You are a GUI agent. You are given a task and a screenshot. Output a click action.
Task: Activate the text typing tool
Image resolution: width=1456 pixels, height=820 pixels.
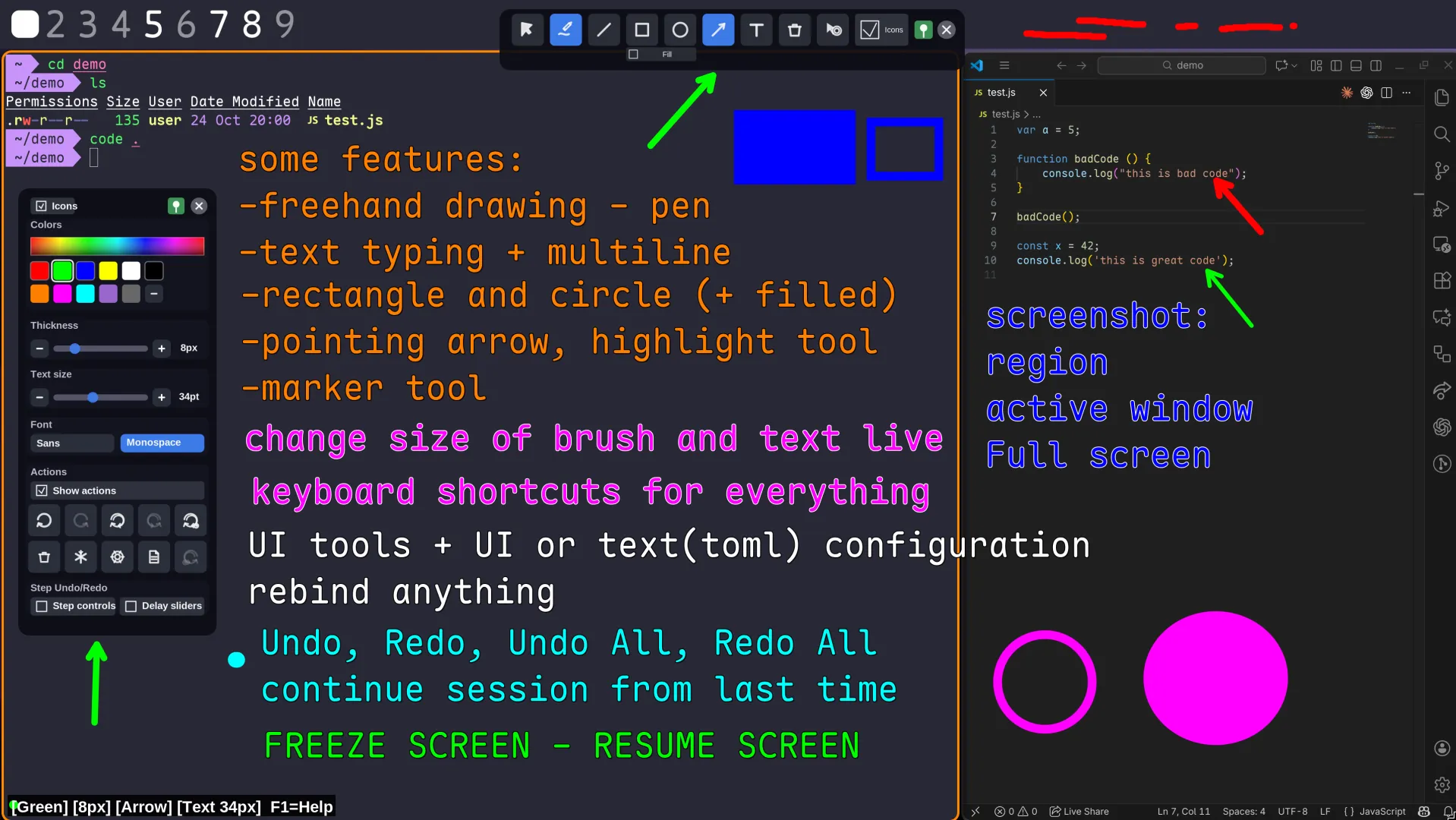[756, 30]
